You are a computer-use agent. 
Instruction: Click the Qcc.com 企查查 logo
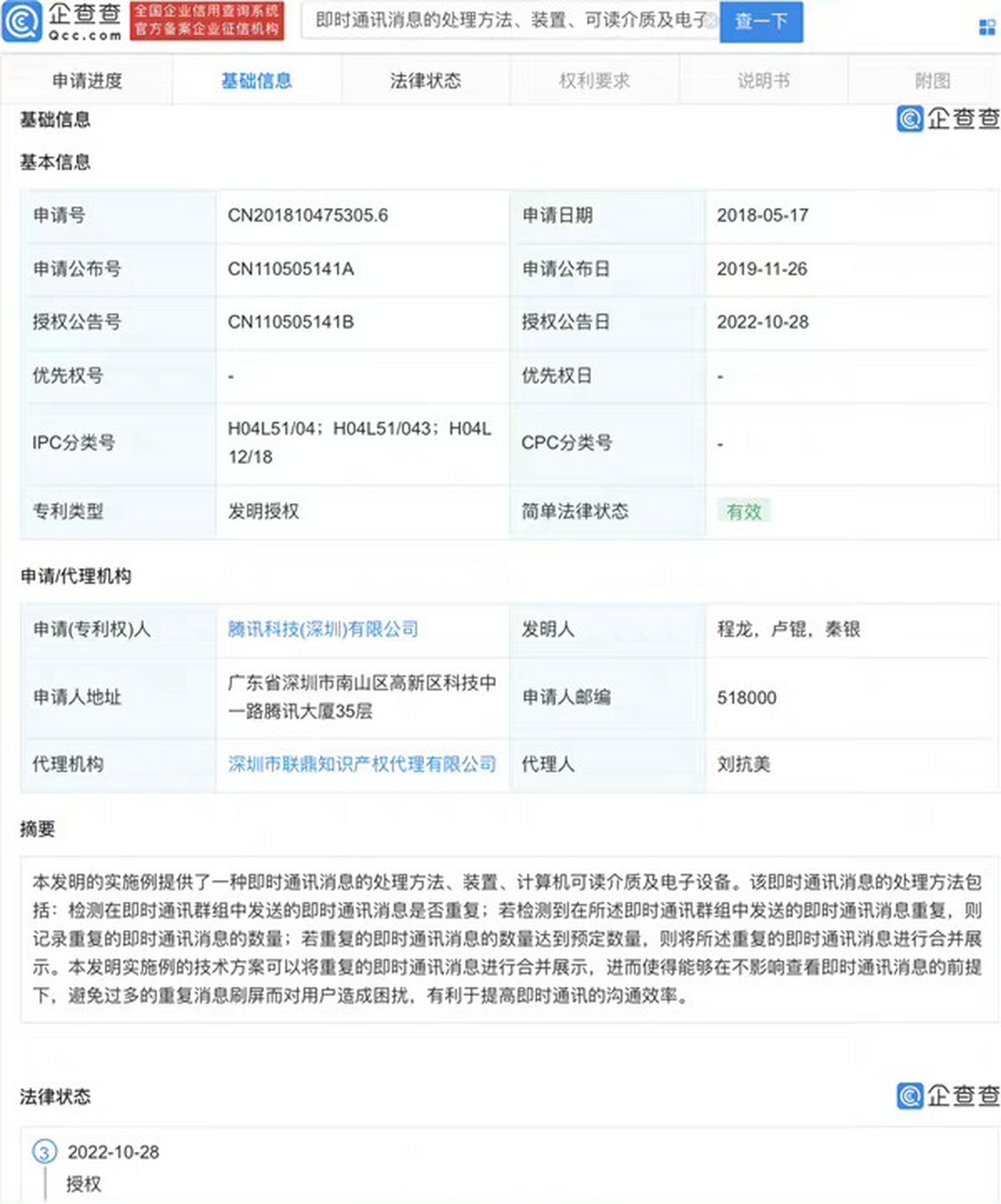pyautogui.click(x=62, y=22)
